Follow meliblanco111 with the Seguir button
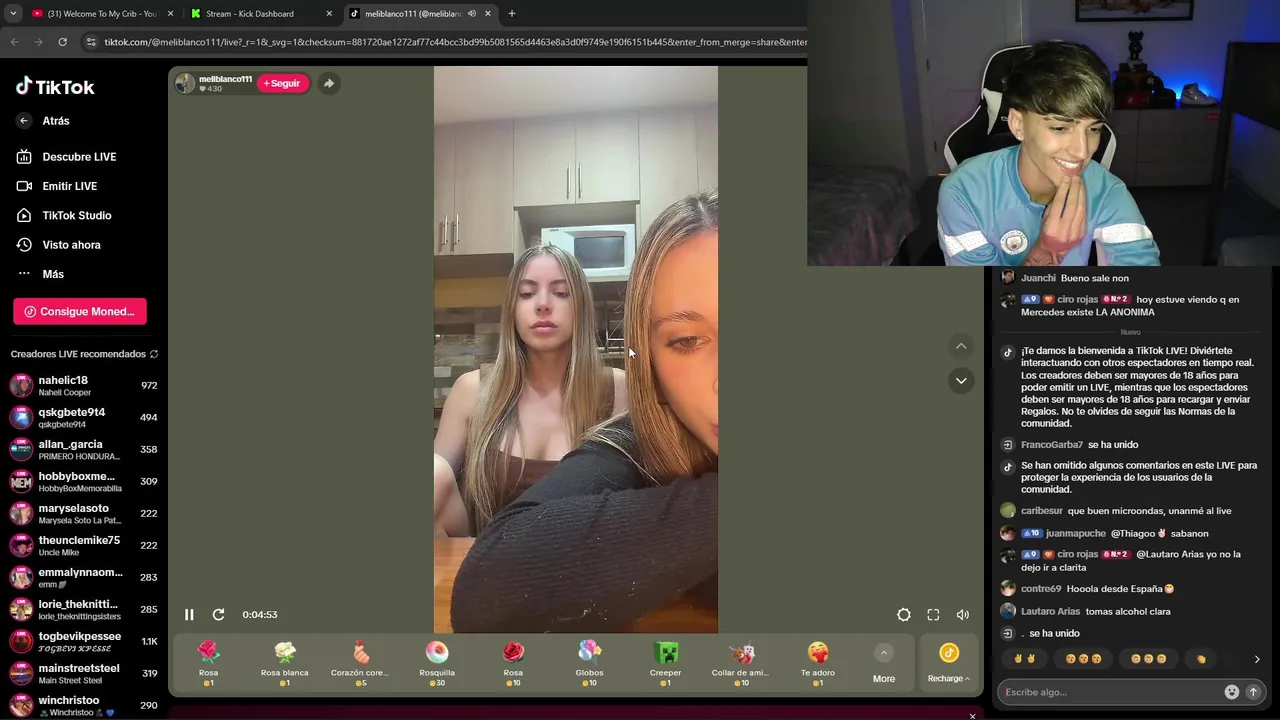The height and width of the screenshot is (720, 1280). click(283, 83)
